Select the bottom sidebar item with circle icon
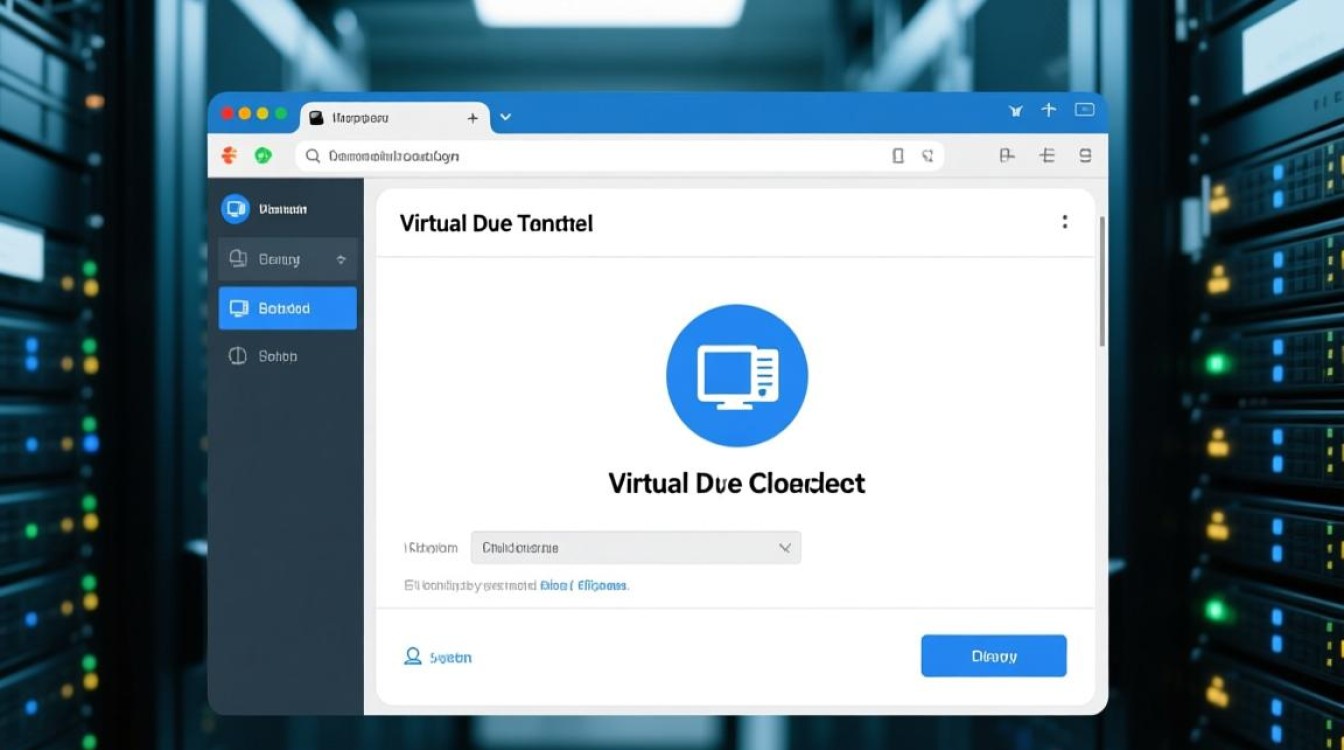Image resolution: width=1344 pixels, height=750 pixels. 287,356
